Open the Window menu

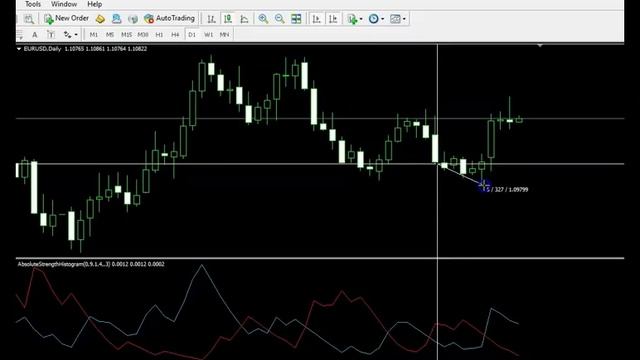tap(64, 4)
